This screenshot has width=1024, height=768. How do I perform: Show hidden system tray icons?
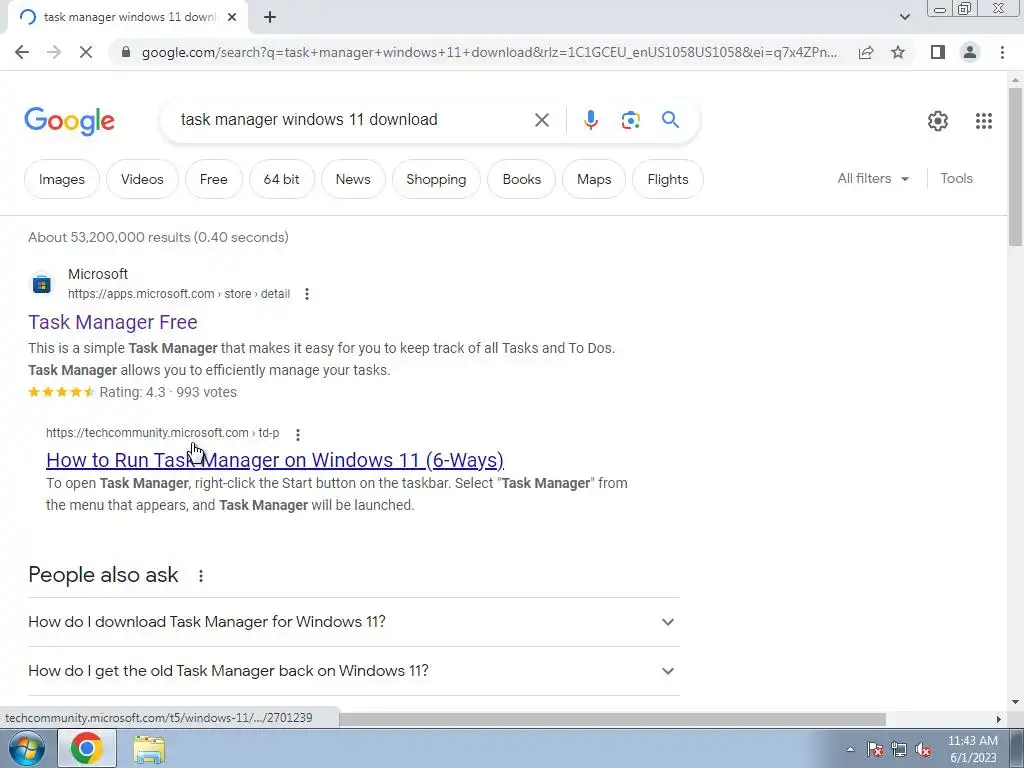coord(850,750)
